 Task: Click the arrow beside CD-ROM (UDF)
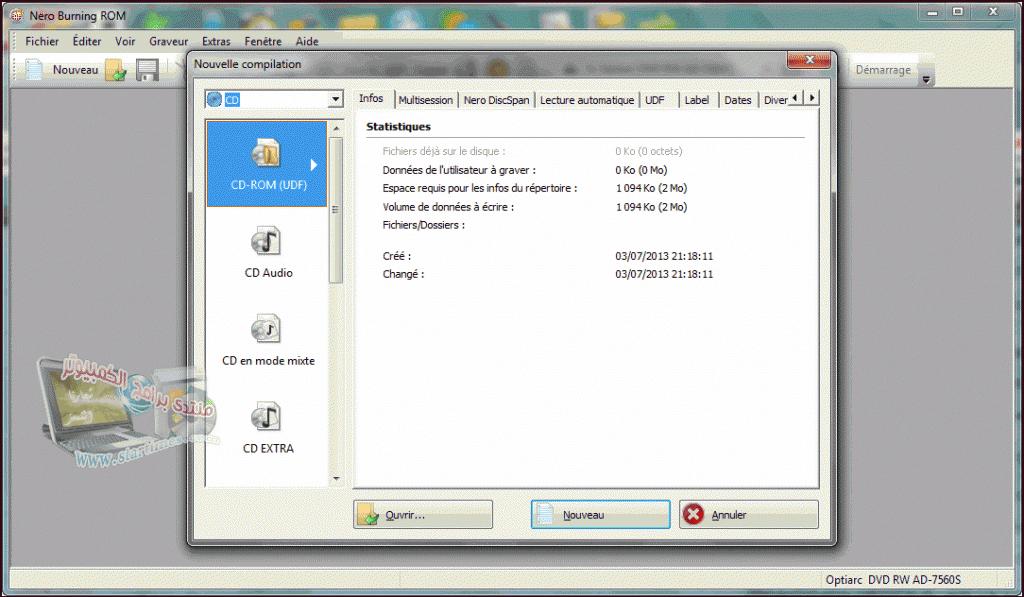313,165
